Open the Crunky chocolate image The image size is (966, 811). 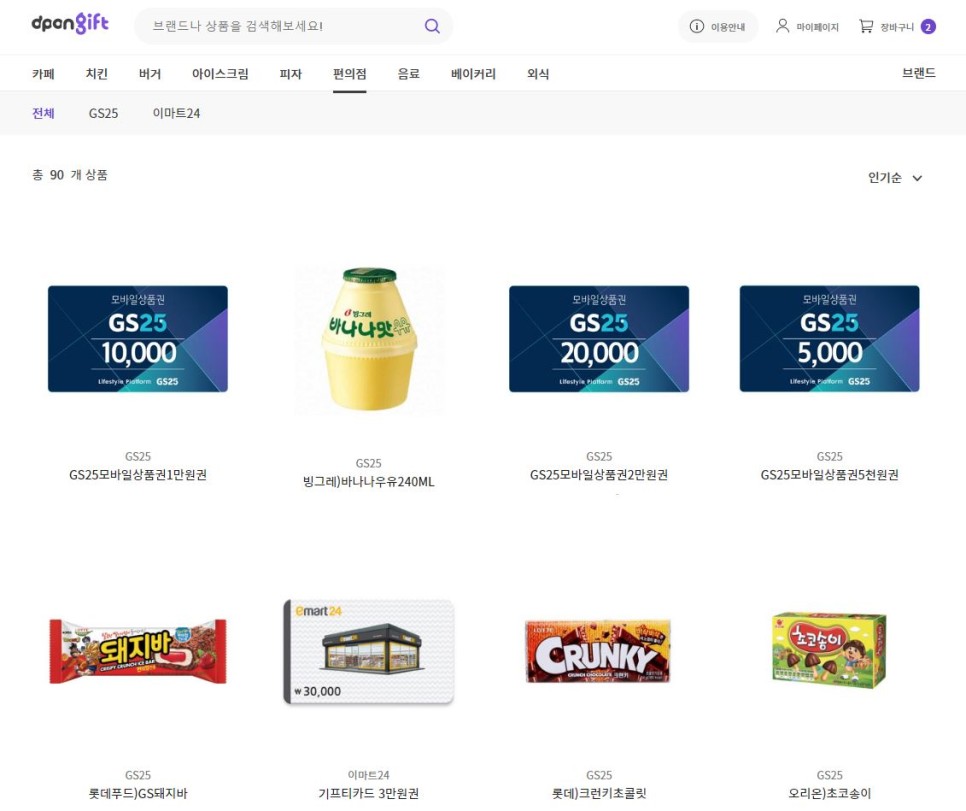pos(598,651)
